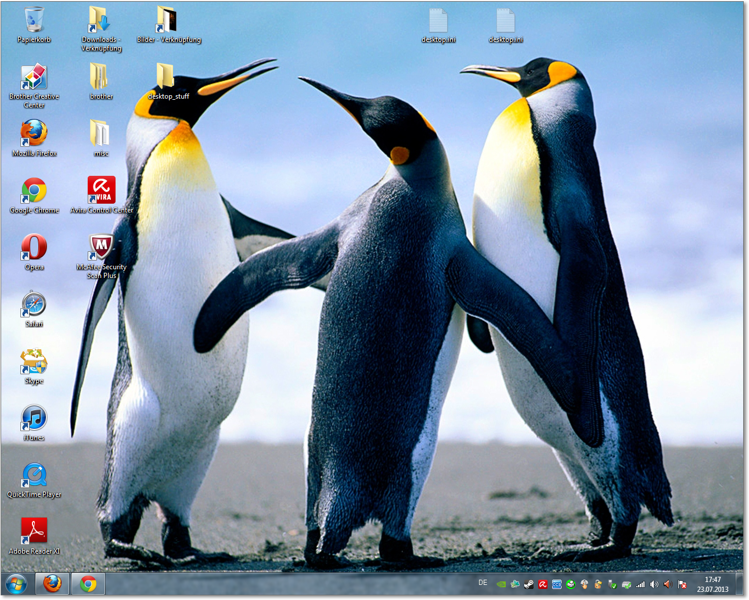Select the Bilder - Verknüpfung folder shortcut
Screen dimensions: 749x600
click(167, 20)
